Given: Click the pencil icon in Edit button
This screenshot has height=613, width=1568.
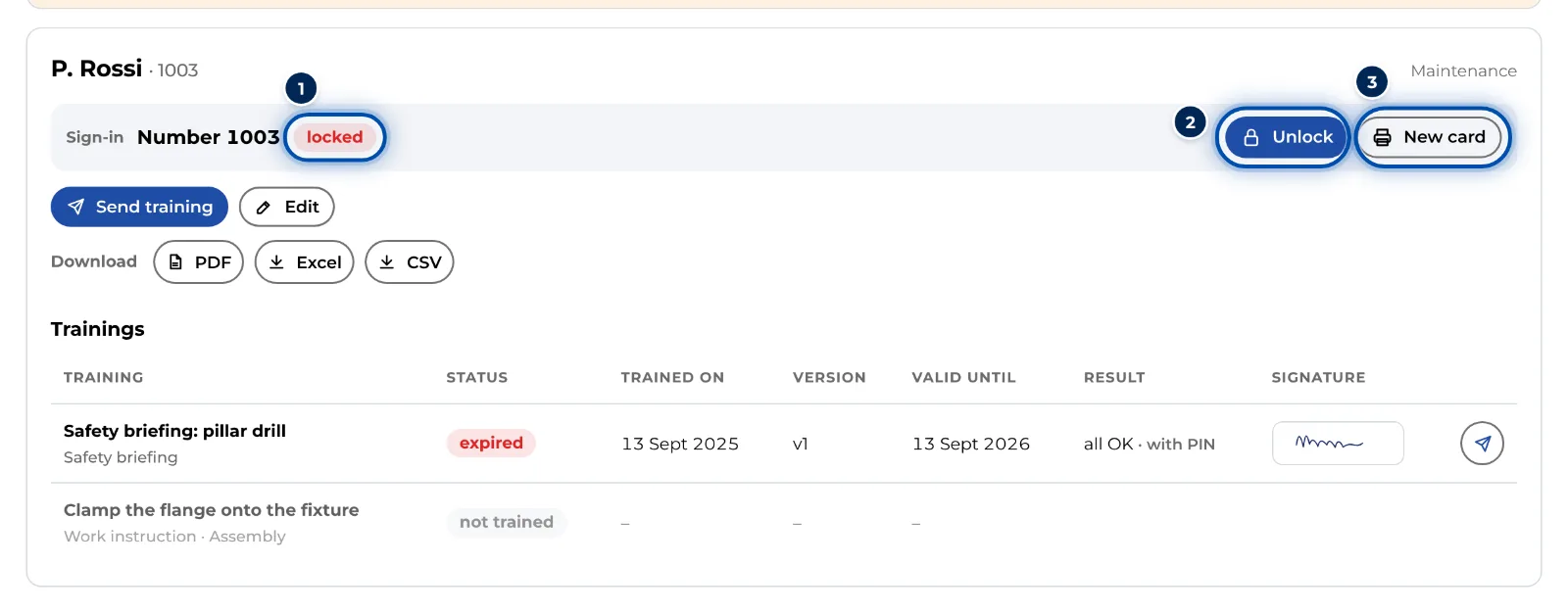Looking at the screenshot, I should pyautogui.click(x=263, y=208).
